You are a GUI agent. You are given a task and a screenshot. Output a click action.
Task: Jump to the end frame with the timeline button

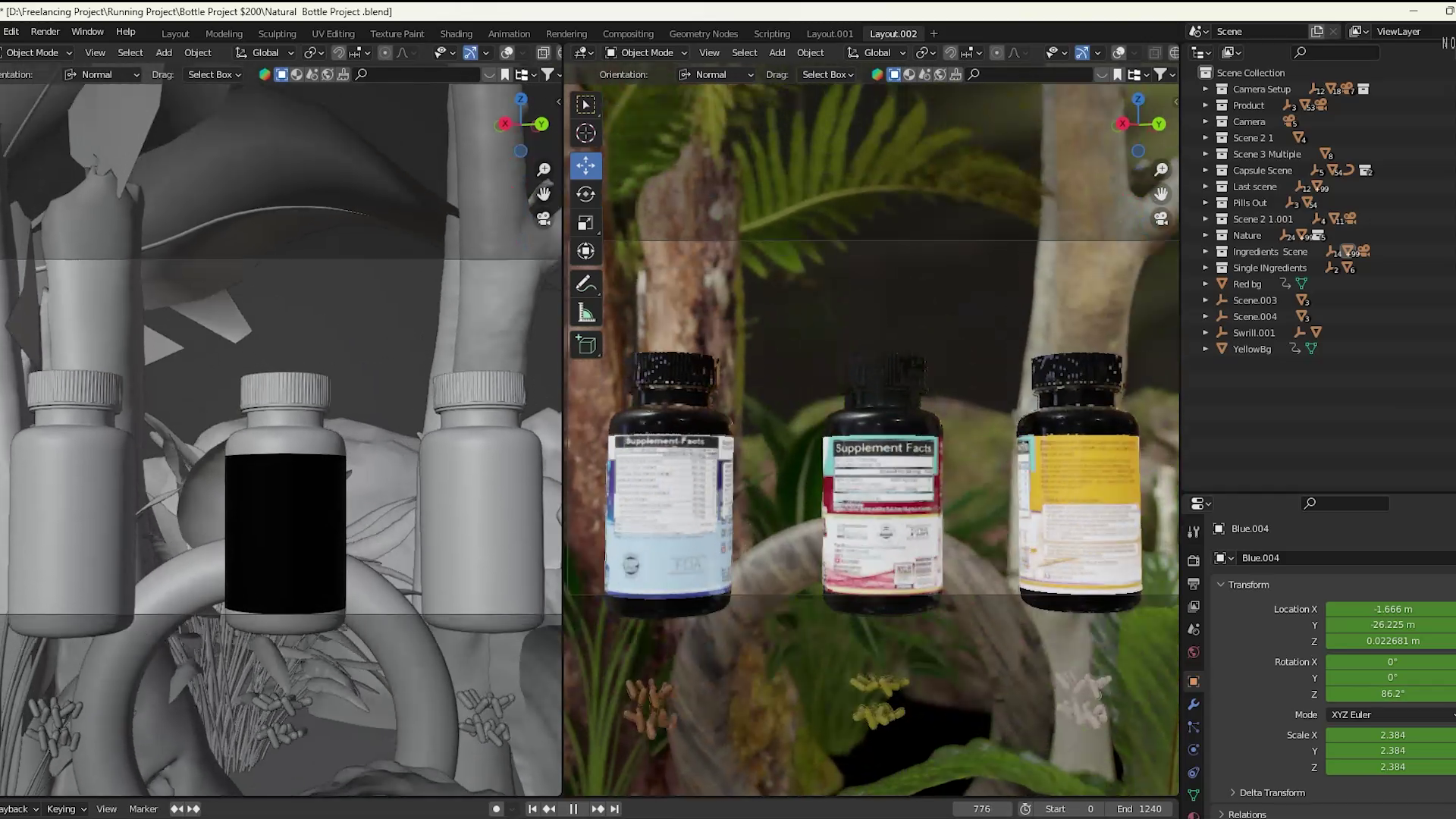click(x=614, y=809)
